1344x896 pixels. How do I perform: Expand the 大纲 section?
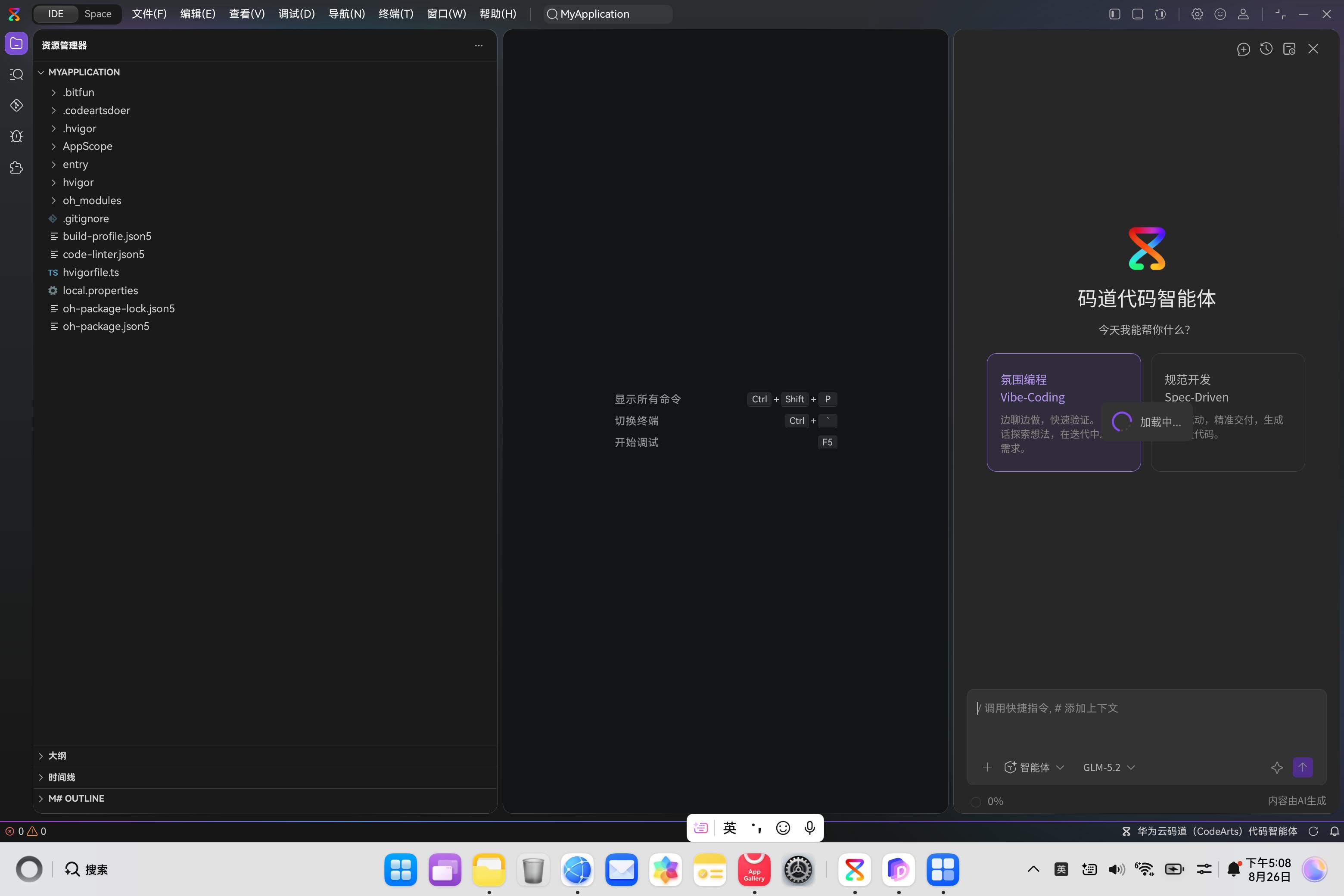pos(265,756)
